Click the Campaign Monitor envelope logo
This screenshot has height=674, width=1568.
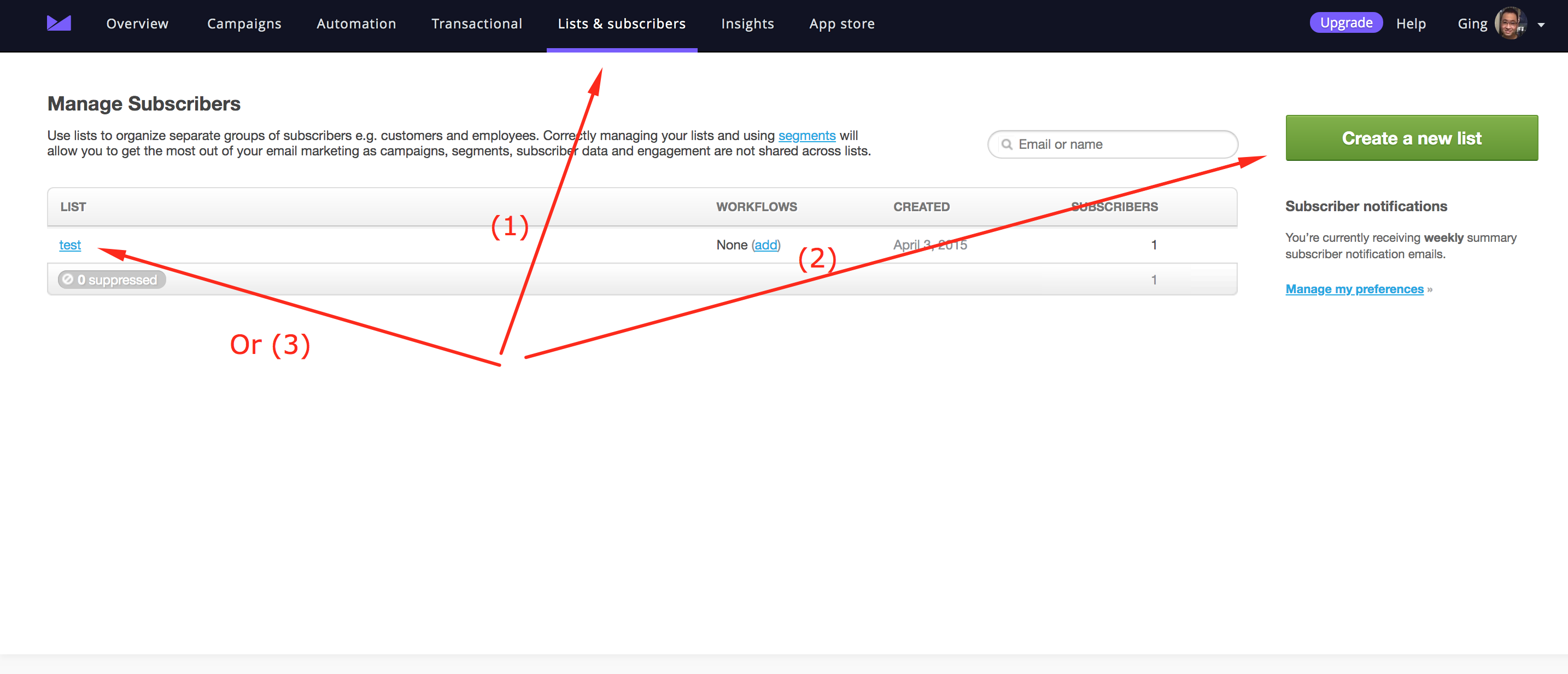[59, 23]
